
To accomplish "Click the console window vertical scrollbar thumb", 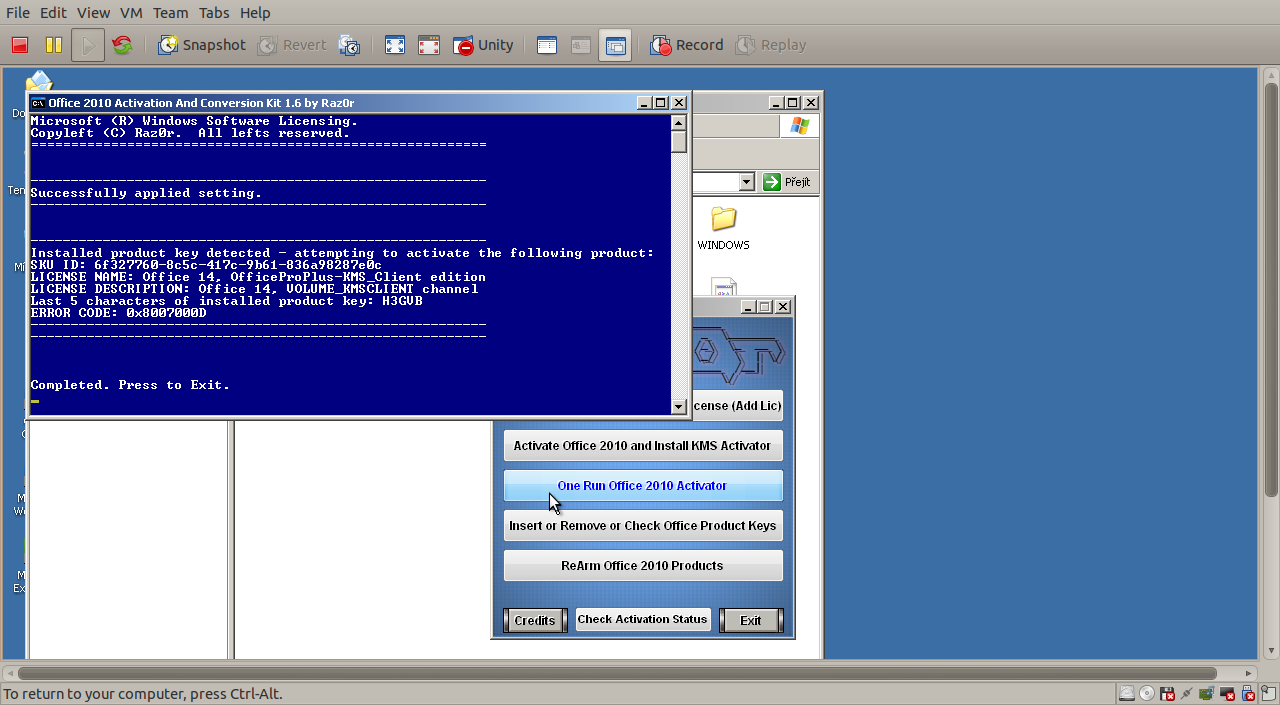I will (x=679, y=142).
